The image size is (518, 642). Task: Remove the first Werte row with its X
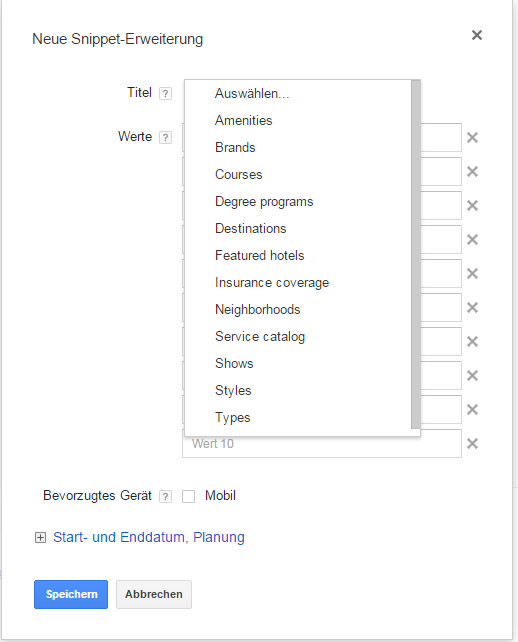(473, 138)
